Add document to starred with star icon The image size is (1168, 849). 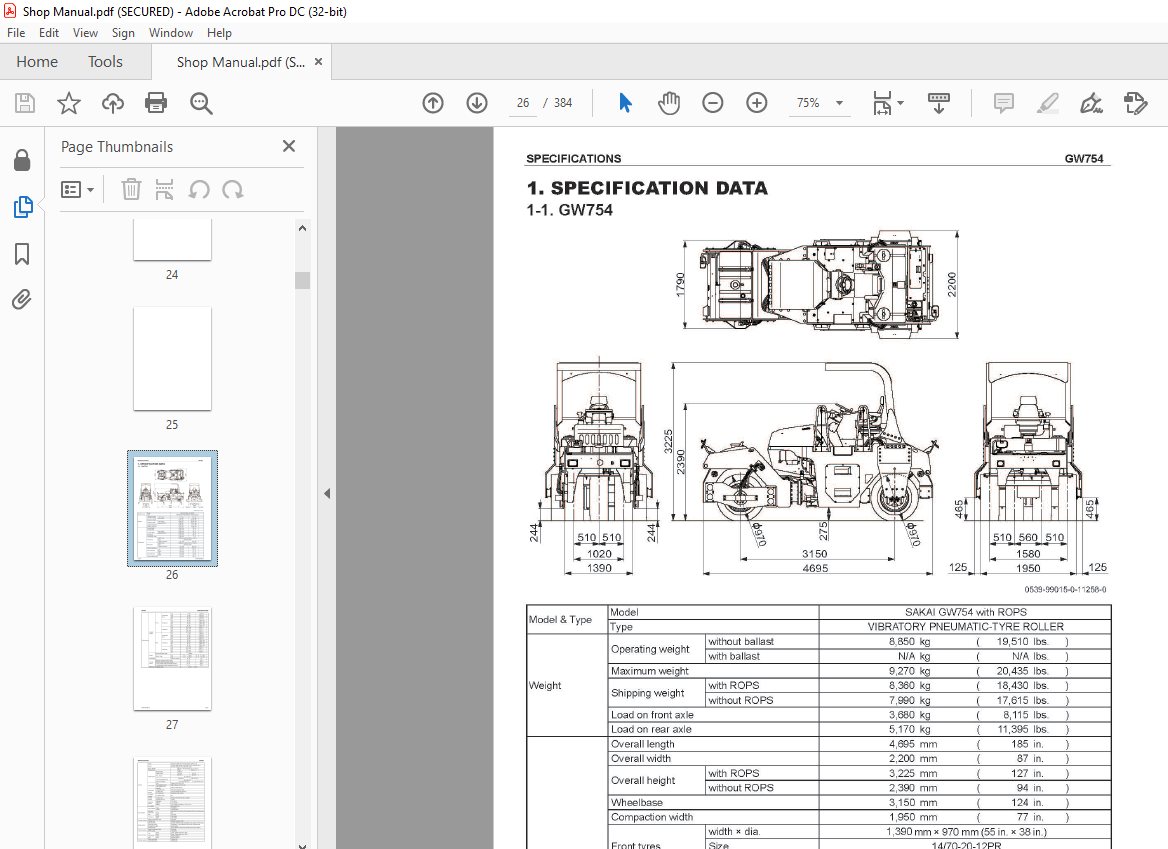[69, 103]
